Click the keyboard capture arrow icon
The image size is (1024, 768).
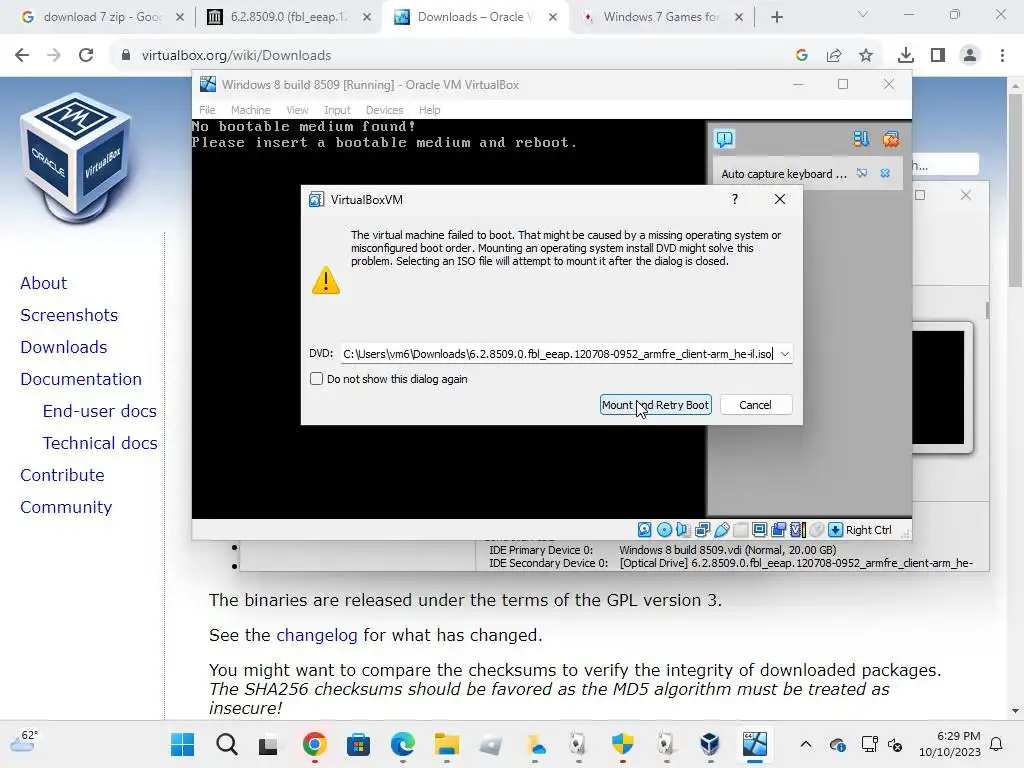coord(835,530)
